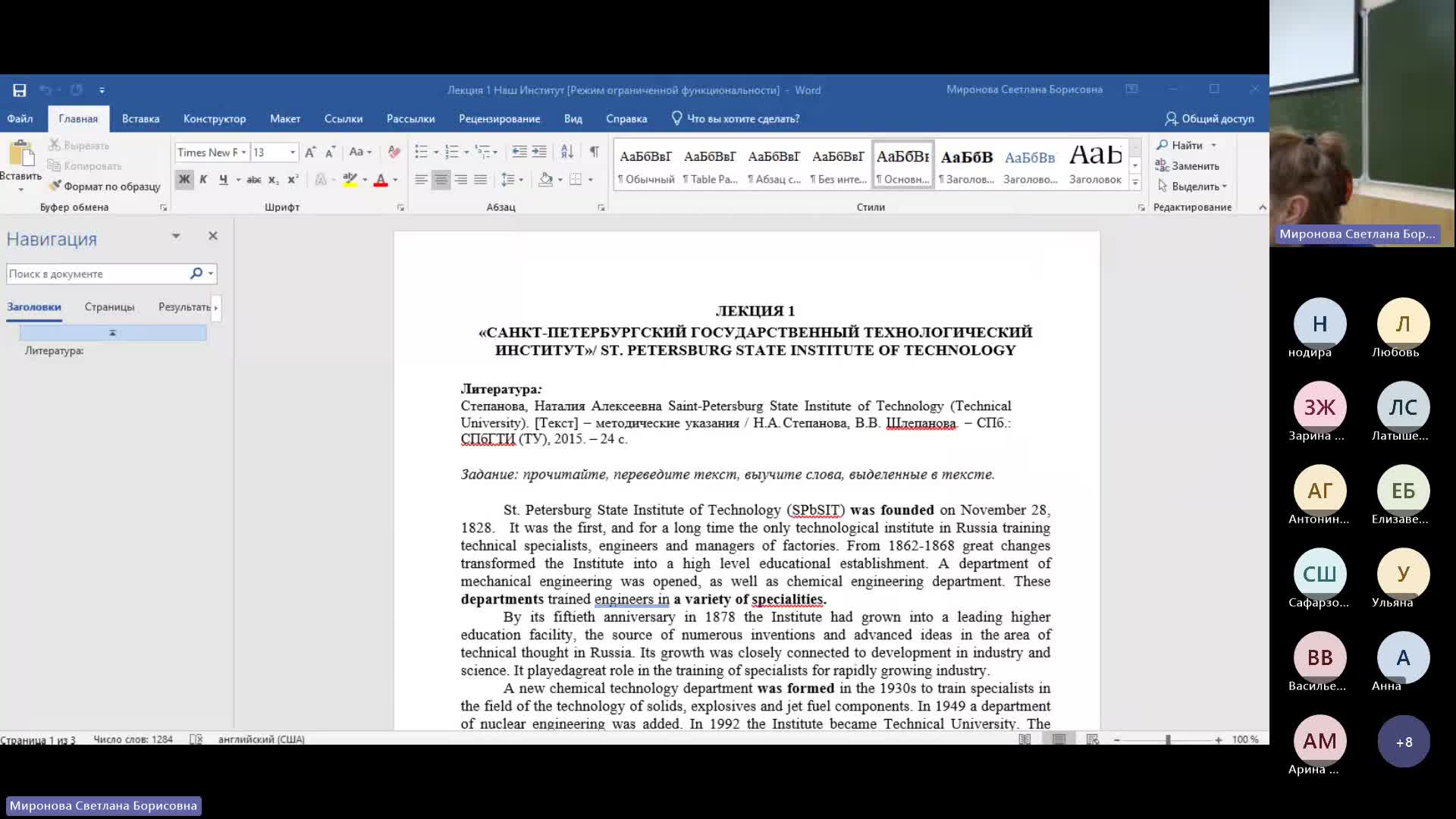Toggle underline Ч formatting
The height and width of the screenshot is (819, 1456).
click(223, 180)
